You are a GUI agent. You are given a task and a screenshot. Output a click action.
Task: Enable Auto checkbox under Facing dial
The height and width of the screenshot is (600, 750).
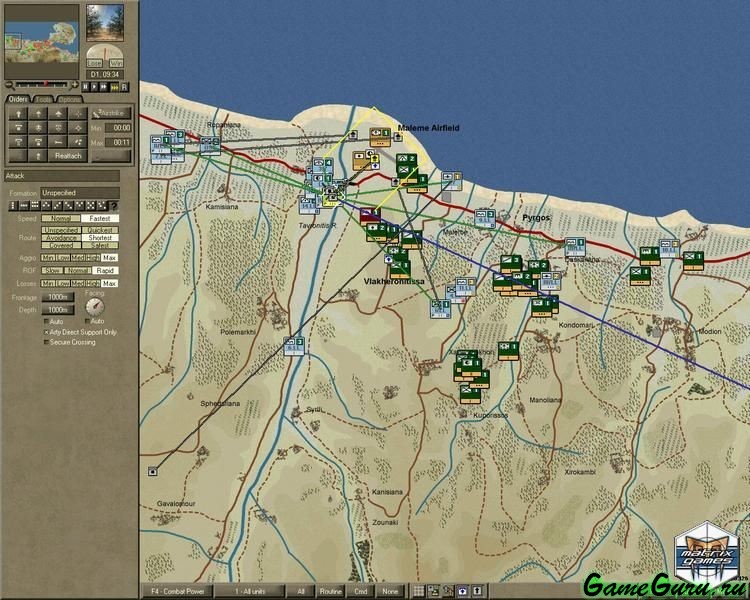(88, 321)
